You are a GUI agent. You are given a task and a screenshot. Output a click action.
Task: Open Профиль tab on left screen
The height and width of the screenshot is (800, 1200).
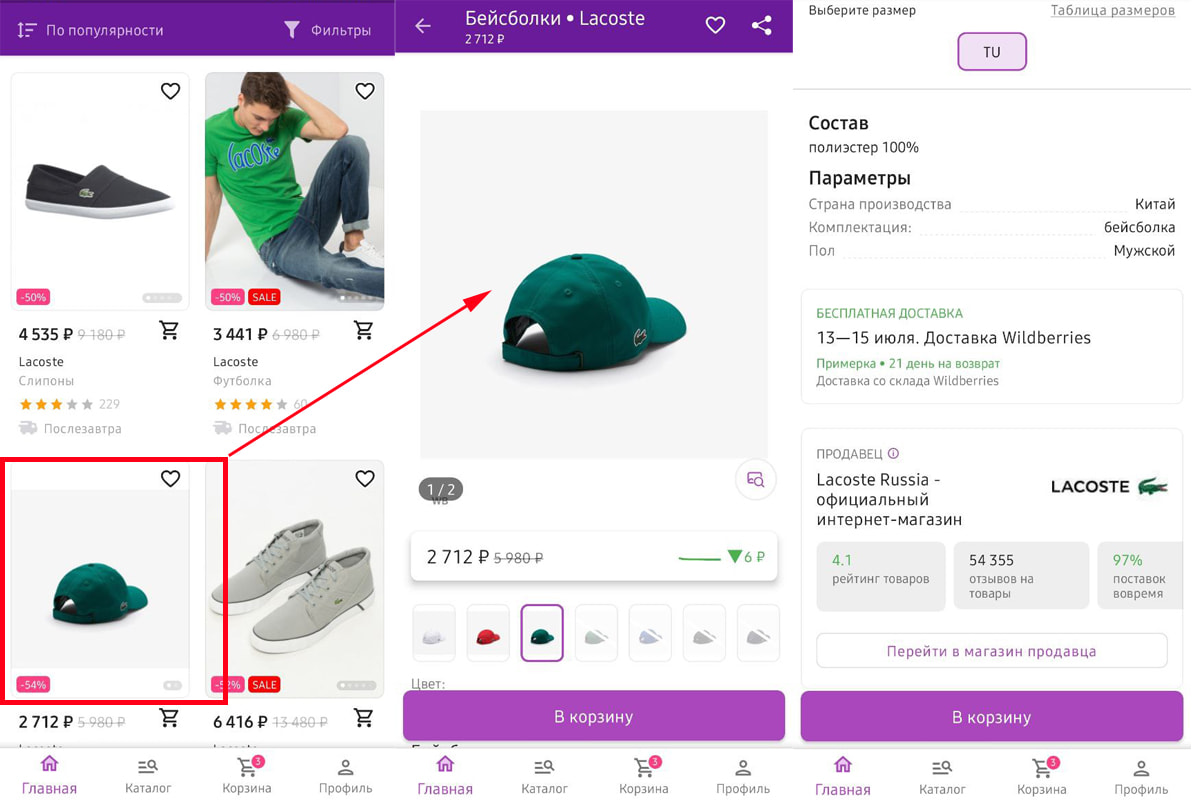click(346, 775)
